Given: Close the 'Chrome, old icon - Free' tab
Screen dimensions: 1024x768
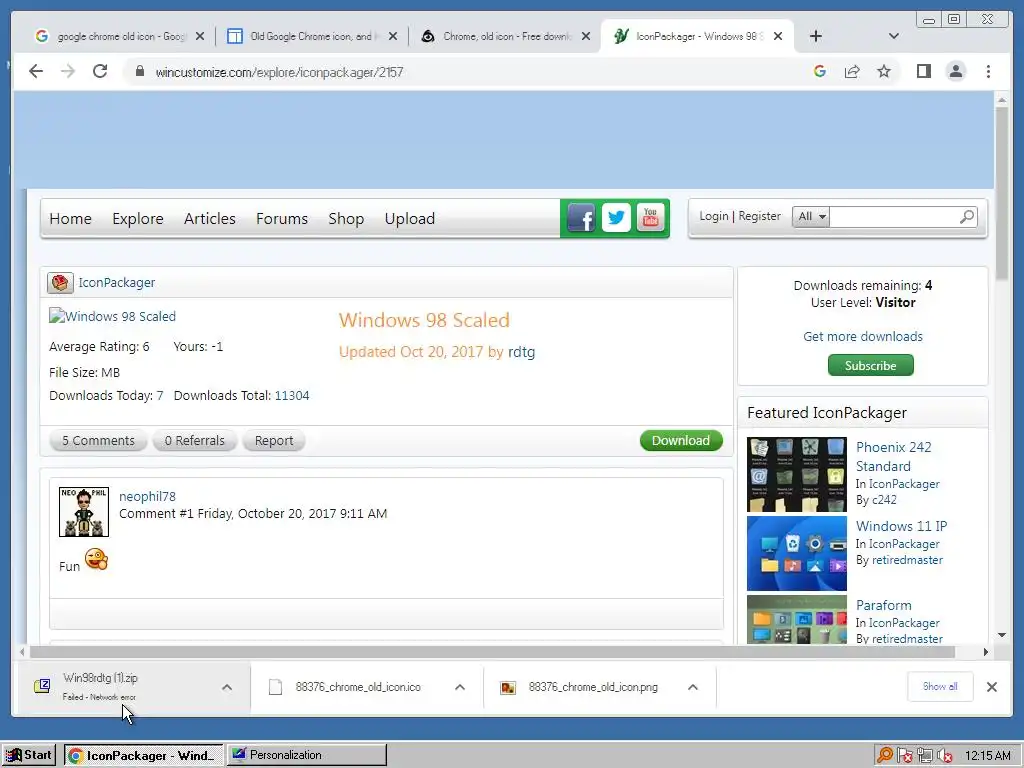Looking at the screenshot, I should click(586, 37).
